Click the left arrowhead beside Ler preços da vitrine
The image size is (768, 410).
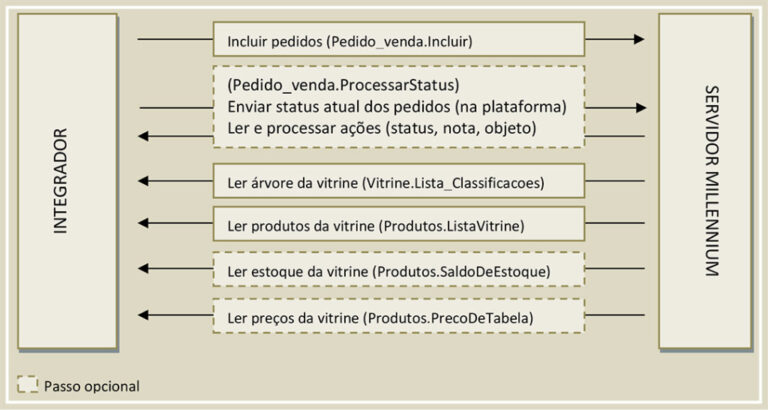pos(145,315)
